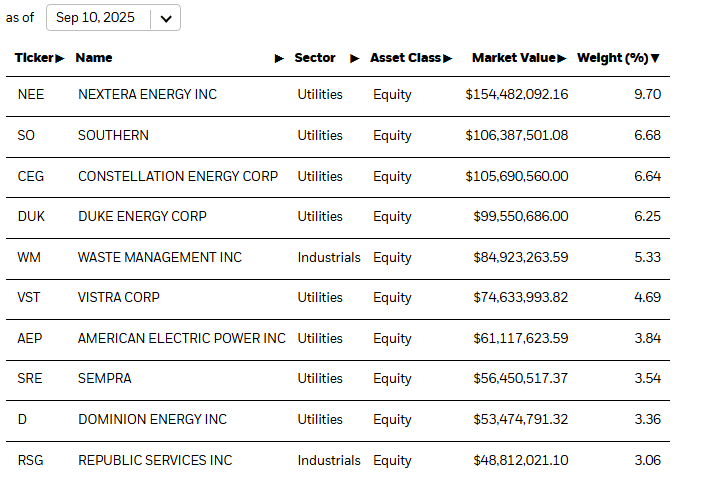Click the Name column sort arrow

(279, 58)
